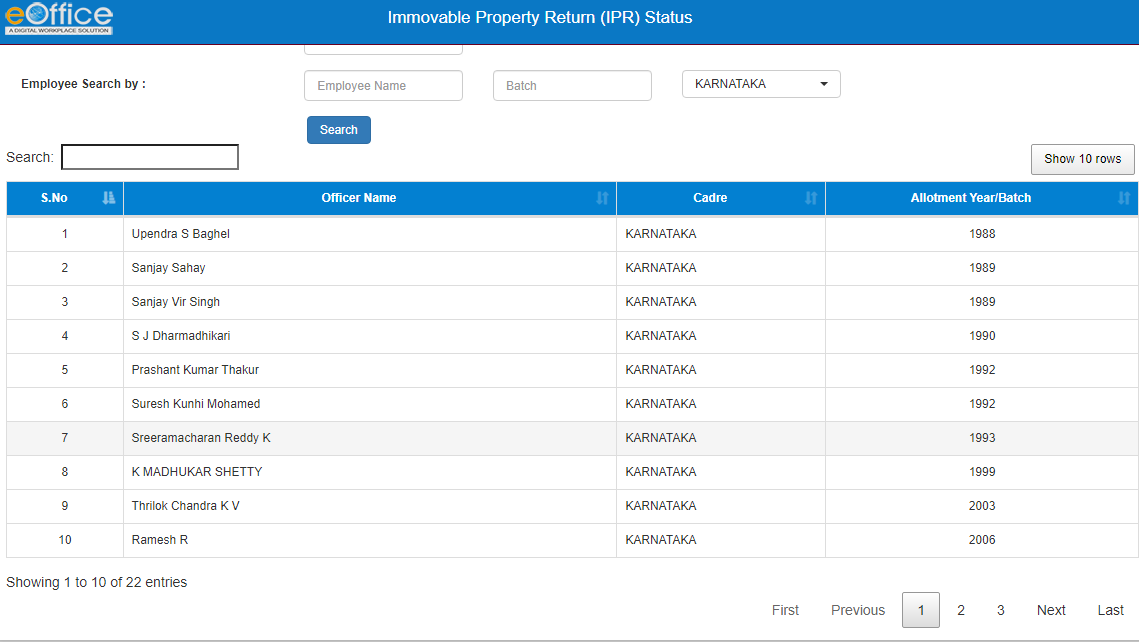Click the Ramesh R officer row

pos(160,540)
